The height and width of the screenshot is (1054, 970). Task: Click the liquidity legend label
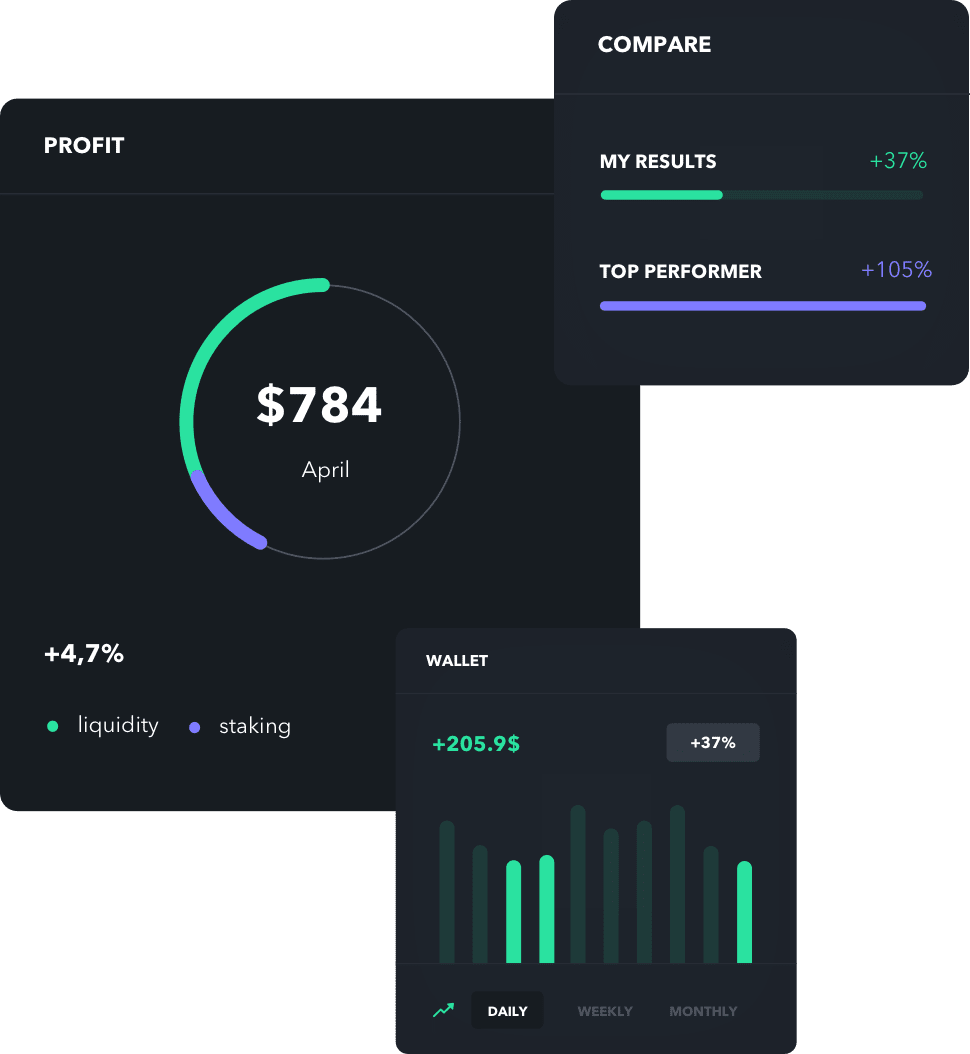118,726
